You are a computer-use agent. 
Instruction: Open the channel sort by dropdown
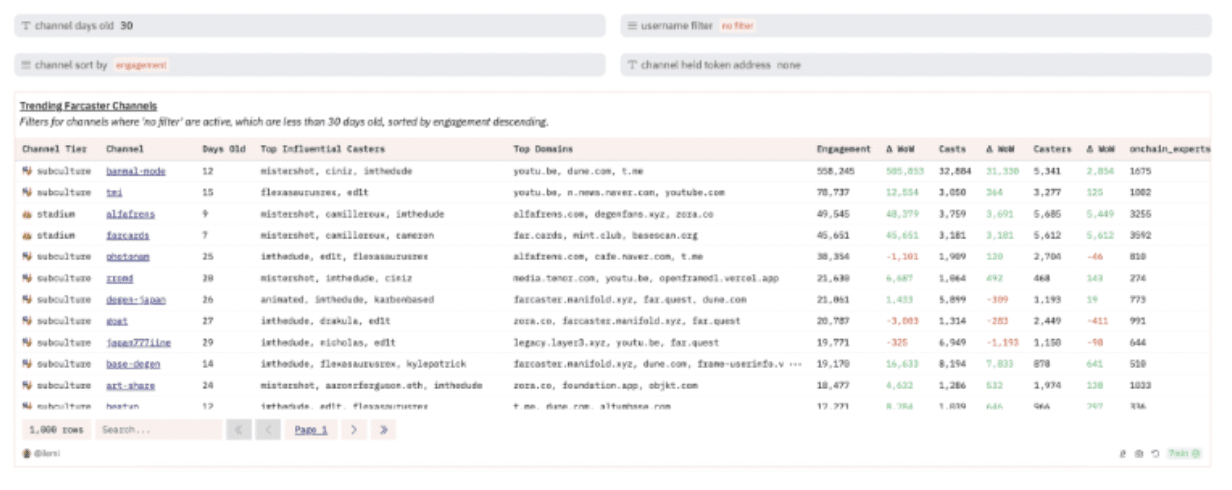(310, 64)
